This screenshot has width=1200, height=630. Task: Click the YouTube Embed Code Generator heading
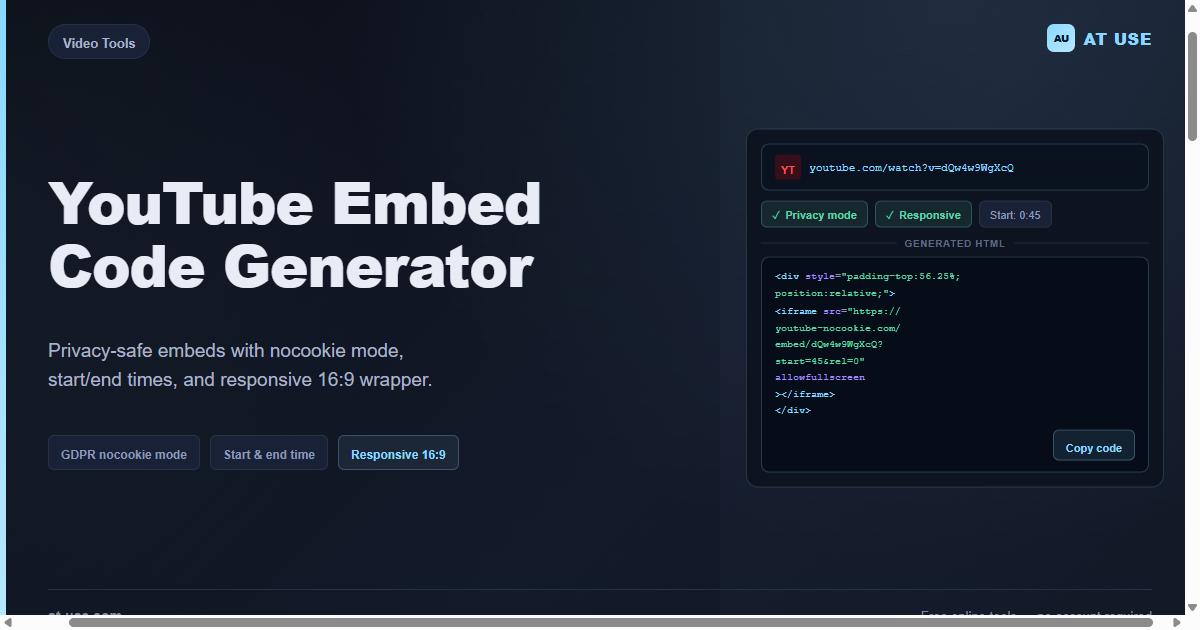[x=295, y=235]
